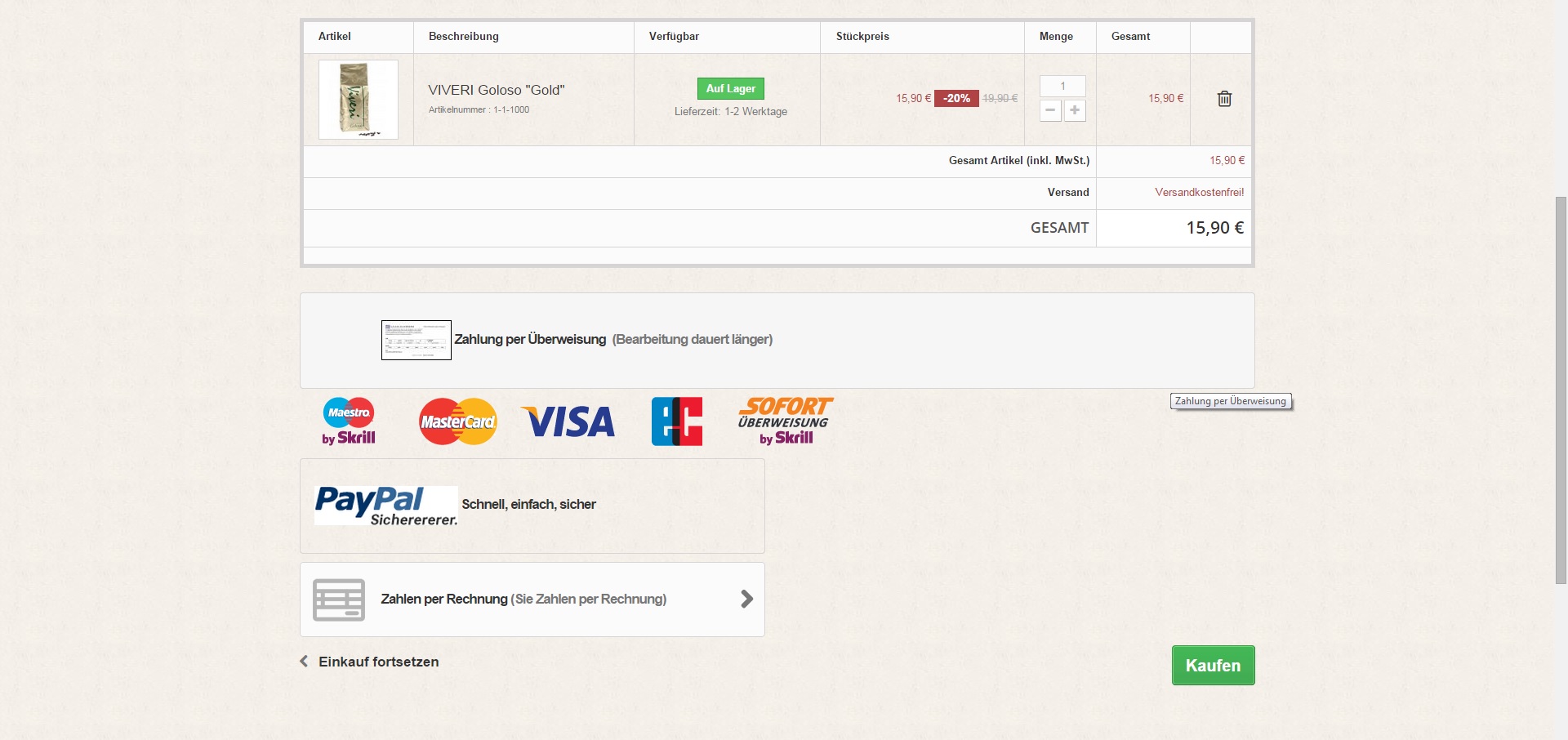Choose MasterCard payment logo
Screen dimensions: 1568x740
(x=458, y=421)
